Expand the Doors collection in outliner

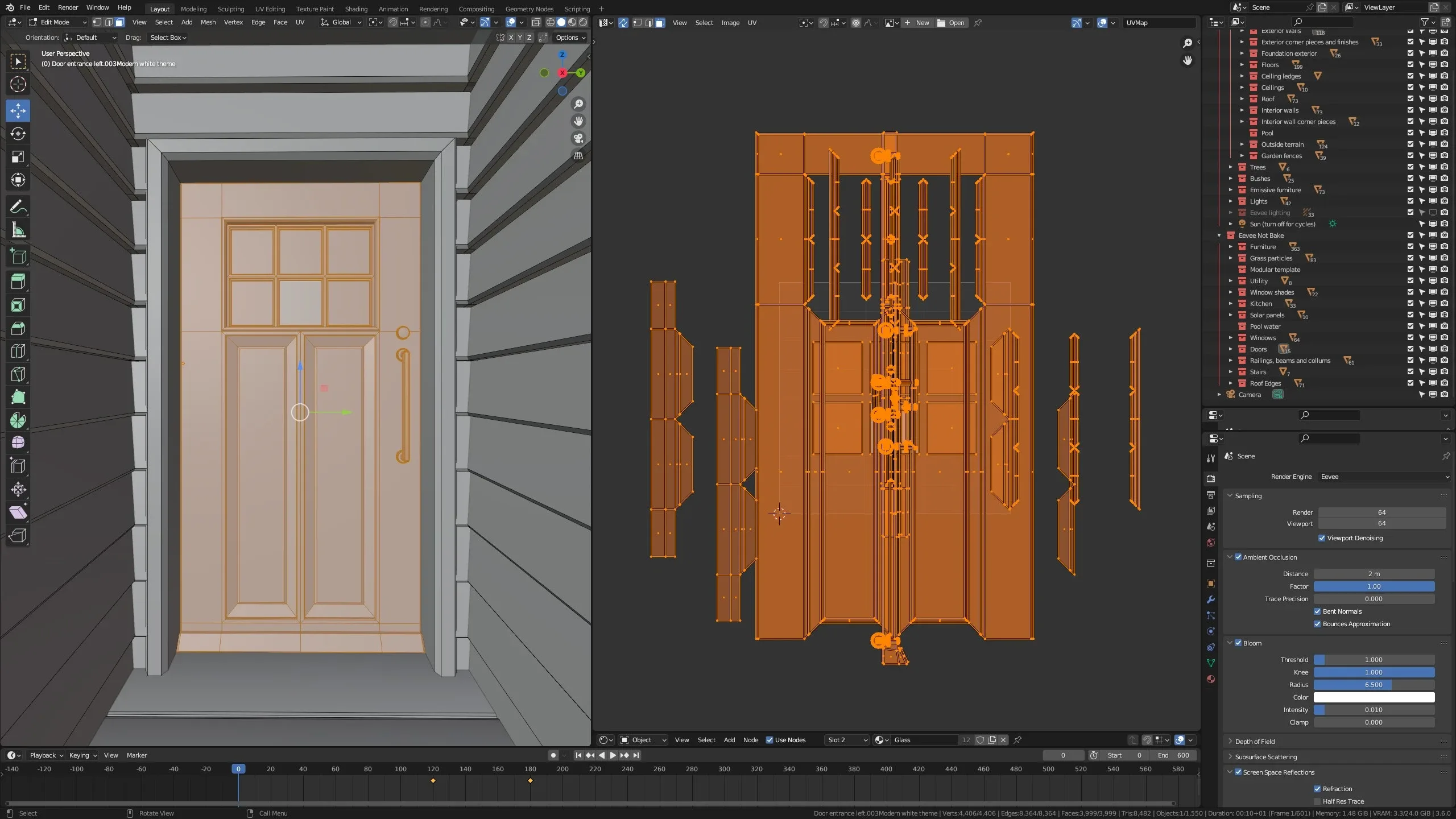1231,349
